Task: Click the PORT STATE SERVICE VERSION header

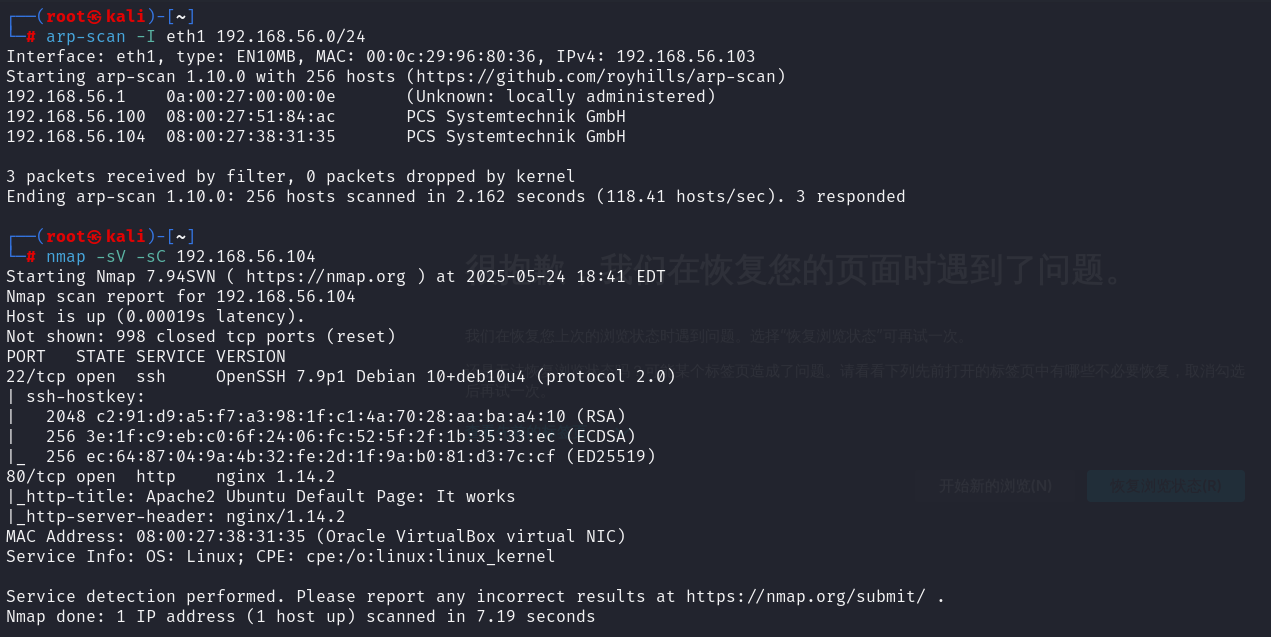Action: click(x=146, y=356)
